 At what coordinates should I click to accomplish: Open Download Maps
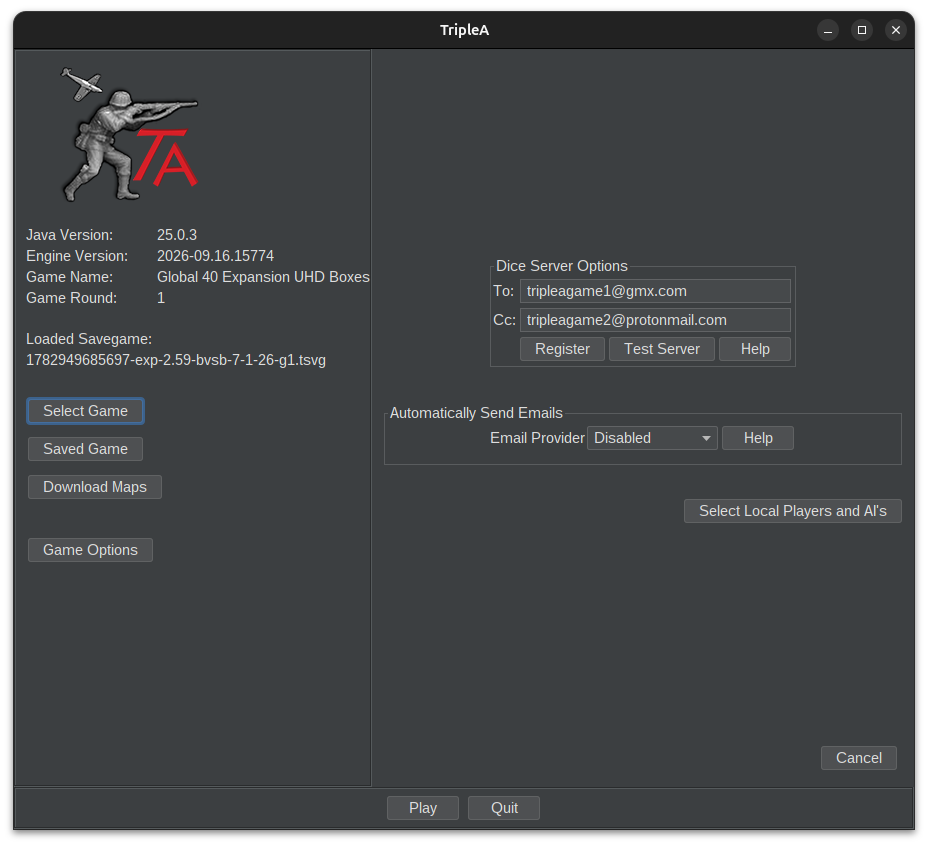point(95,487)
